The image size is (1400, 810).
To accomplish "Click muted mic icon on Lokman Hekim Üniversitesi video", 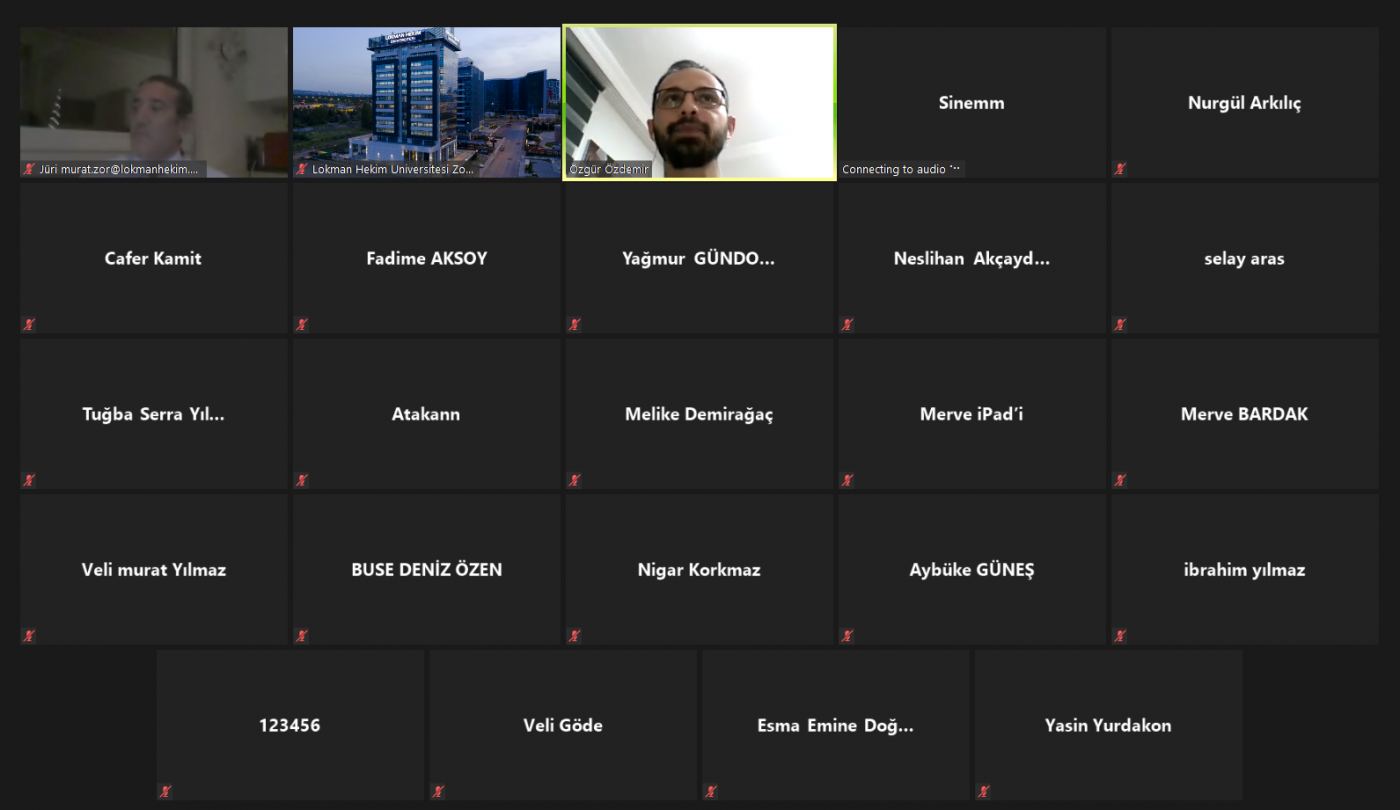I will [302, 169].
